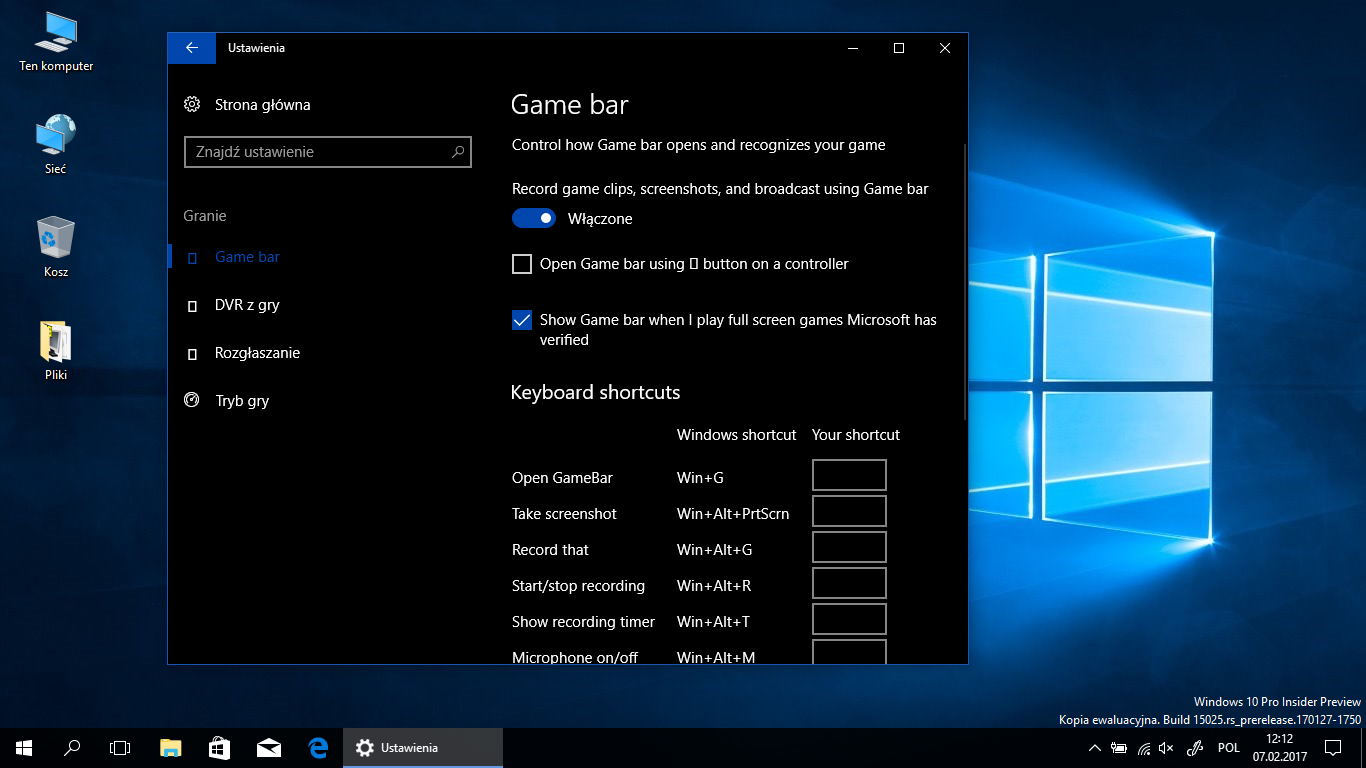Show hidden tray icons chevron
The width and height of the screenshot is (1366, 768).
point(1095,748)
